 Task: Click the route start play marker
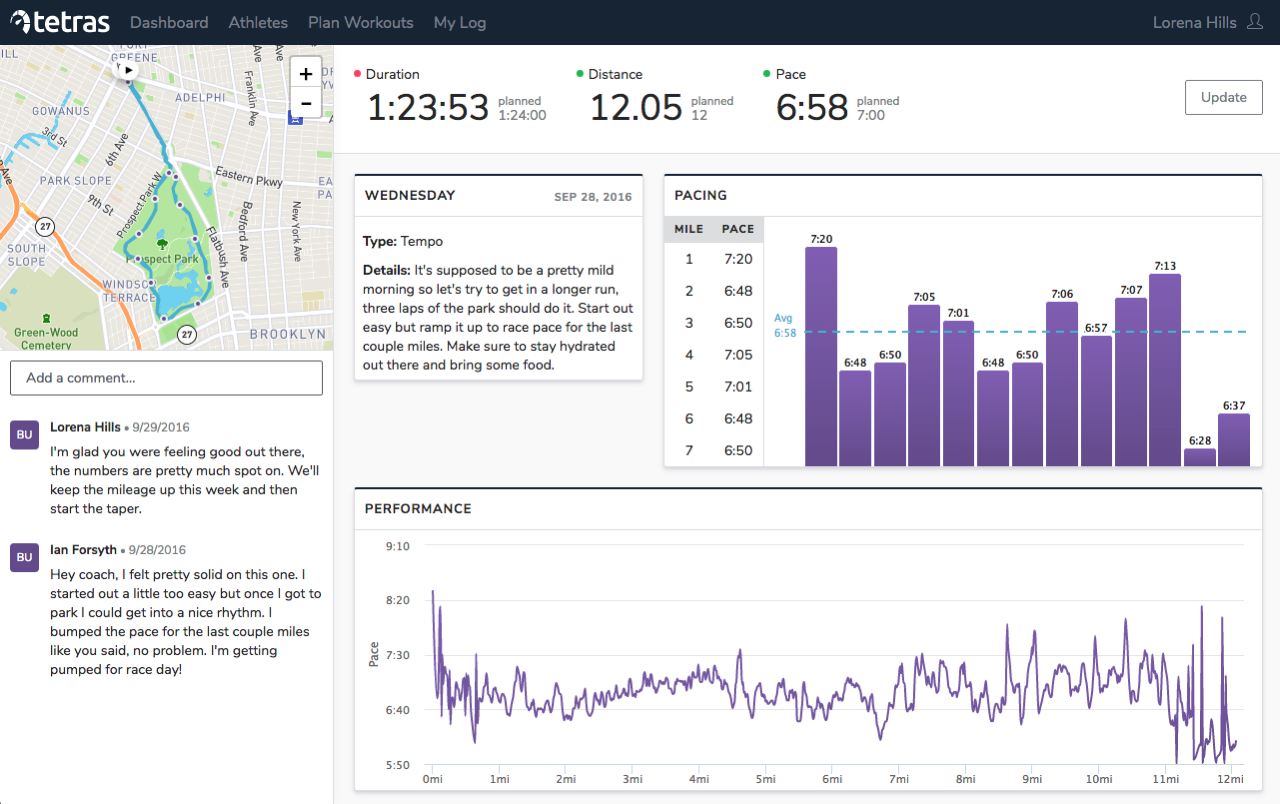[128, 70]
